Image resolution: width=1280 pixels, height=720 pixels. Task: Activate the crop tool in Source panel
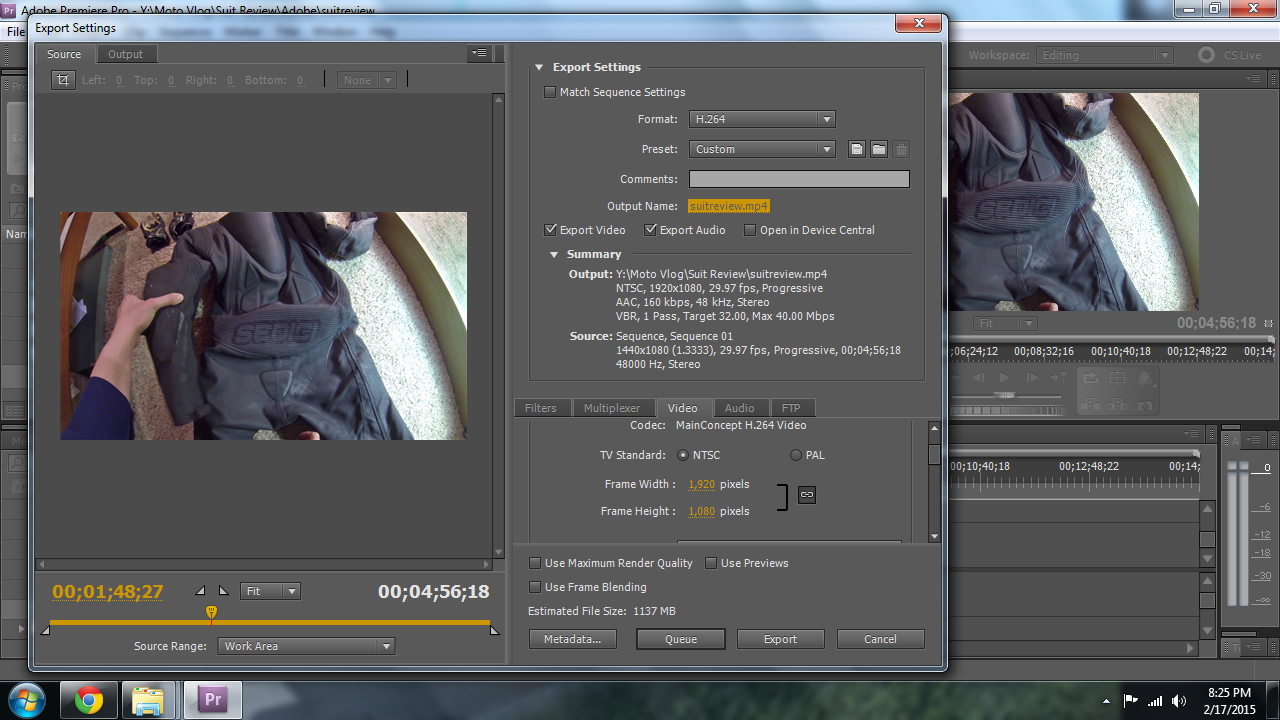point(63,80)
